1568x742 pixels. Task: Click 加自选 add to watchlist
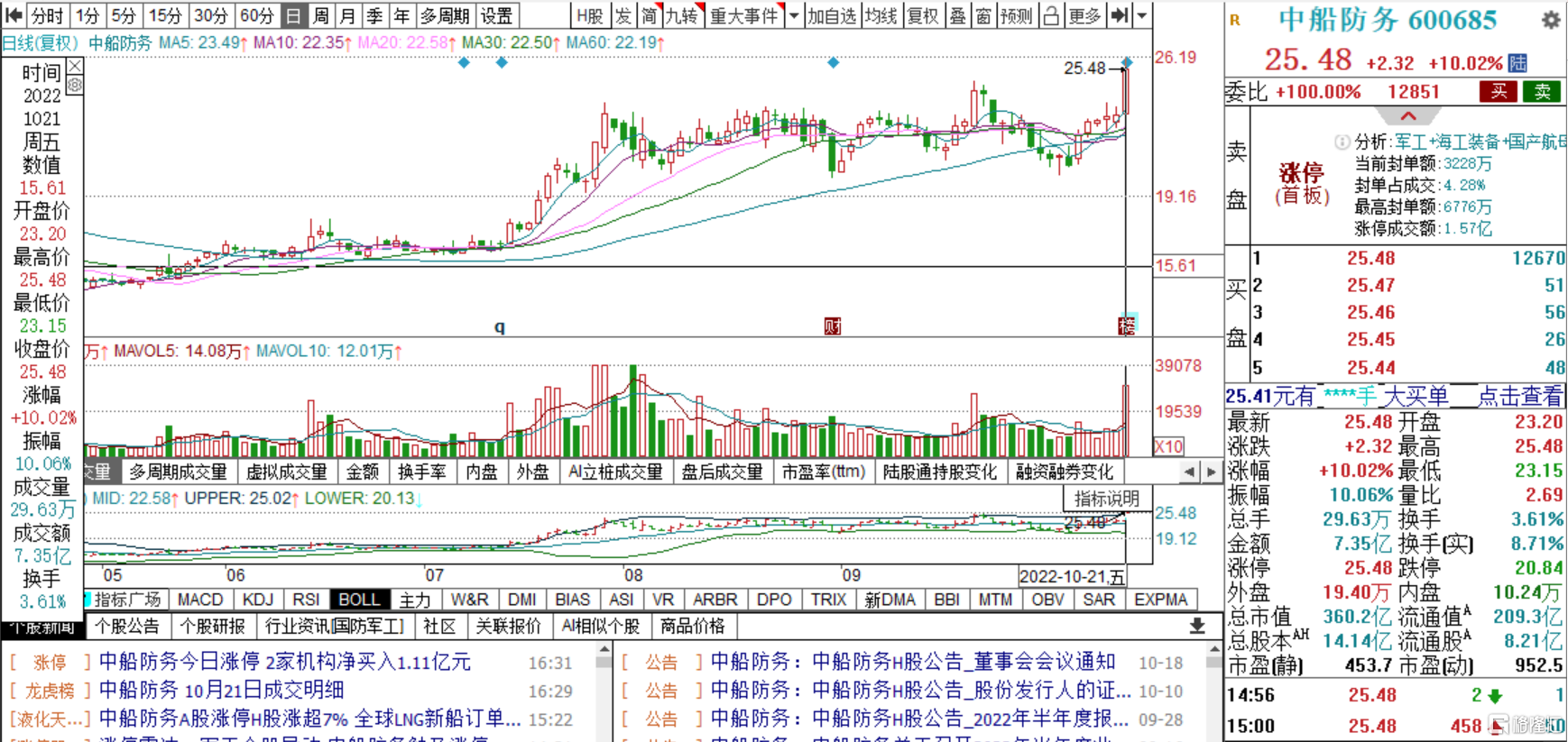832,15
